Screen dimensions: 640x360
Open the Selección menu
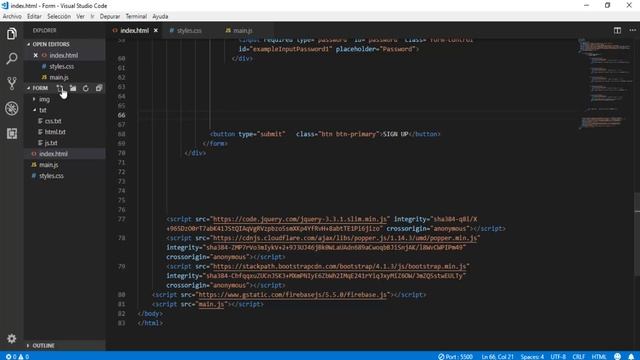tap(59, 16)
